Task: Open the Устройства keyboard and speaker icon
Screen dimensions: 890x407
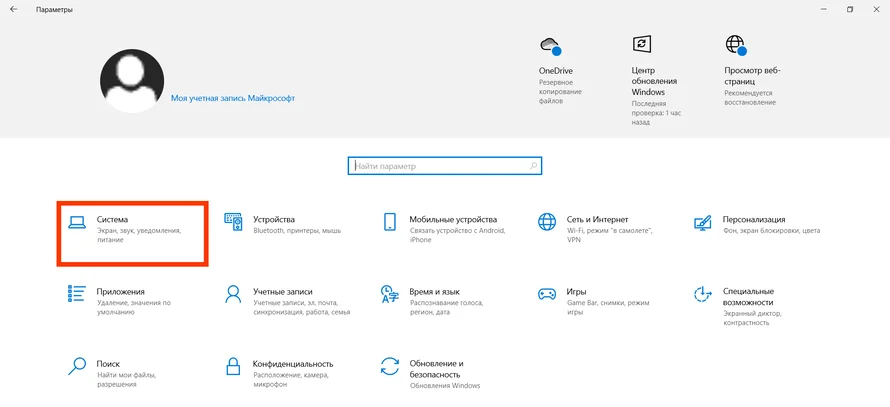Action: tap(233, 222)
